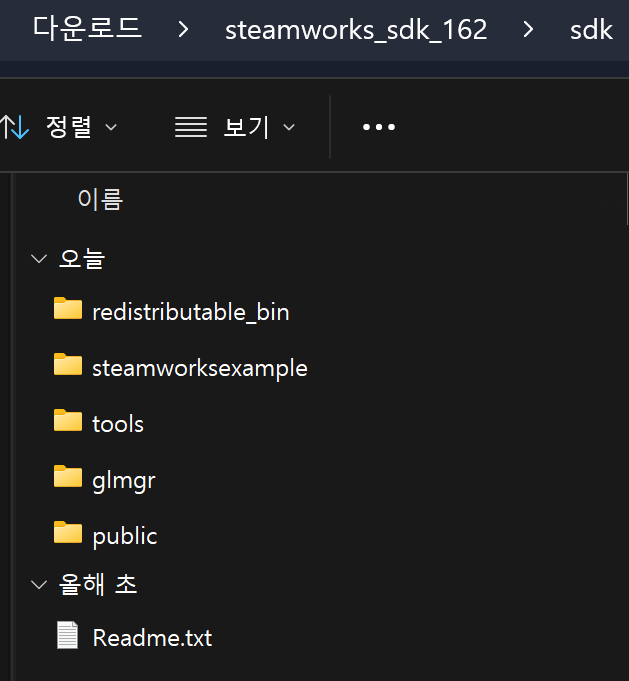This screenshot has height=681, width=629.
Task: Select the redistributable_bin name text
Action: point(191,312)
